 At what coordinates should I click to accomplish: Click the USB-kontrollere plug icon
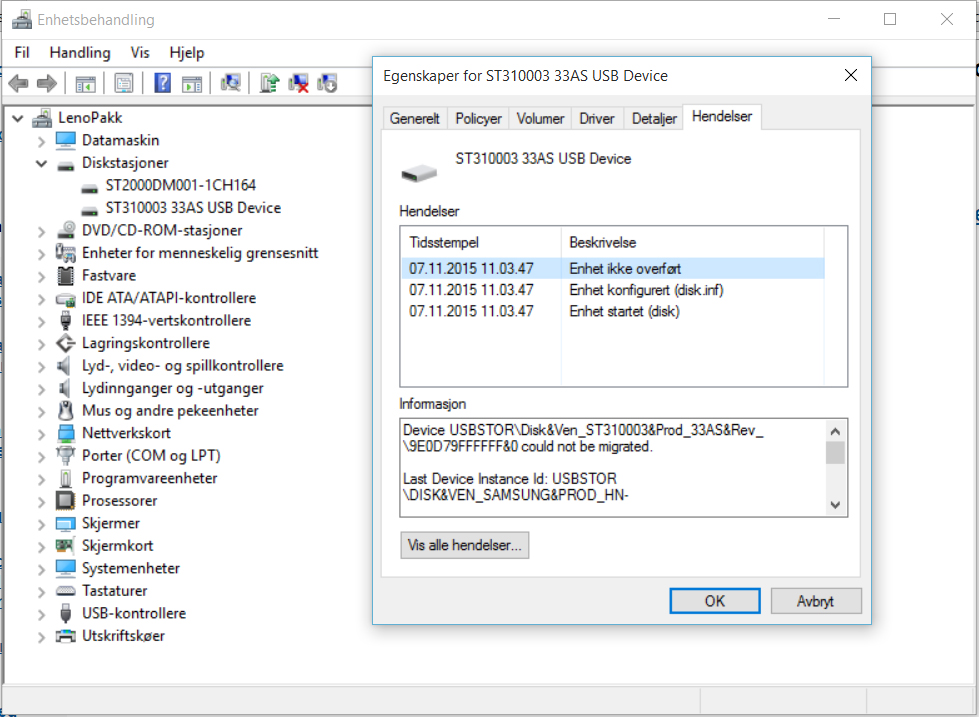pos(66,613)
